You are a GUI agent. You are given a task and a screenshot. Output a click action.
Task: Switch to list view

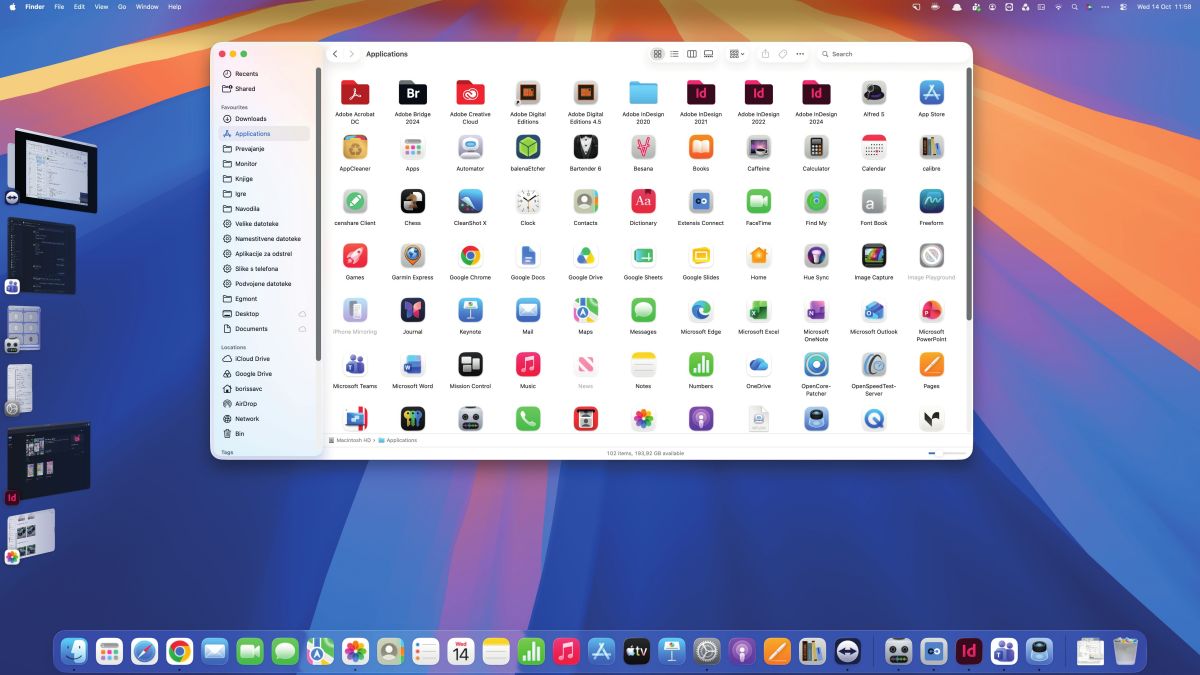coord(674,54)
